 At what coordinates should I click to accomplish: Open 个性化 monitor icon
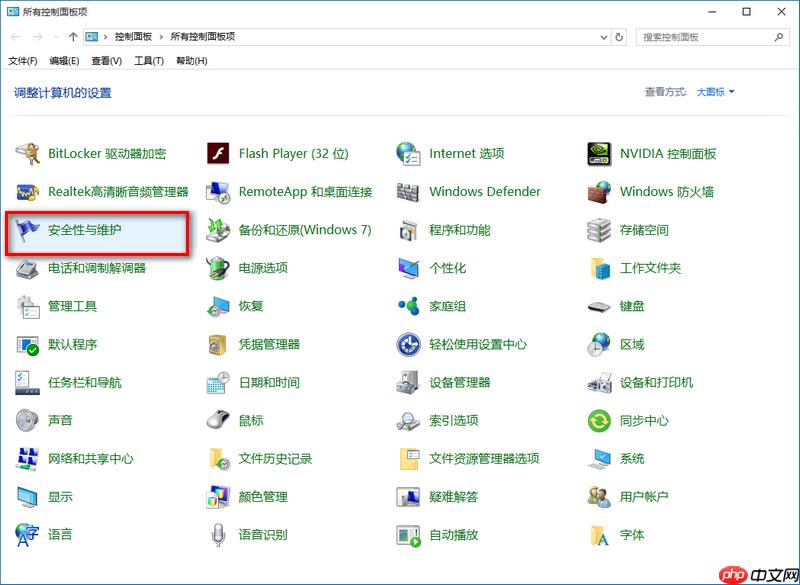point(408,268)
